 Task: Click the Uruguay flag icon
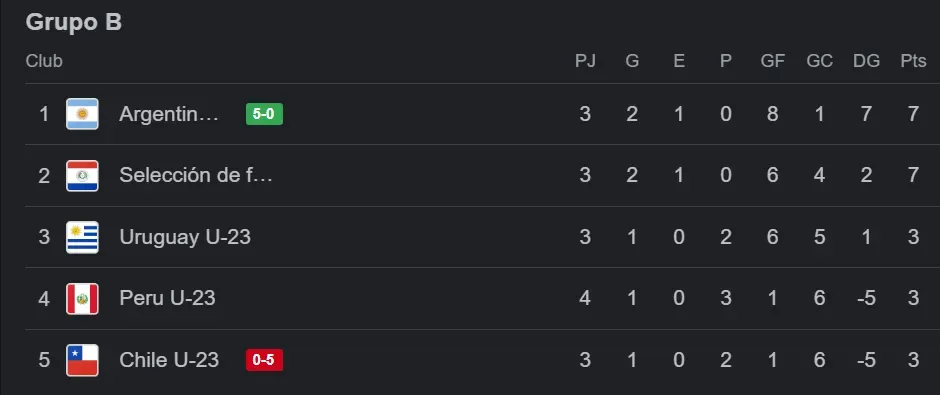tap(82, 237)
